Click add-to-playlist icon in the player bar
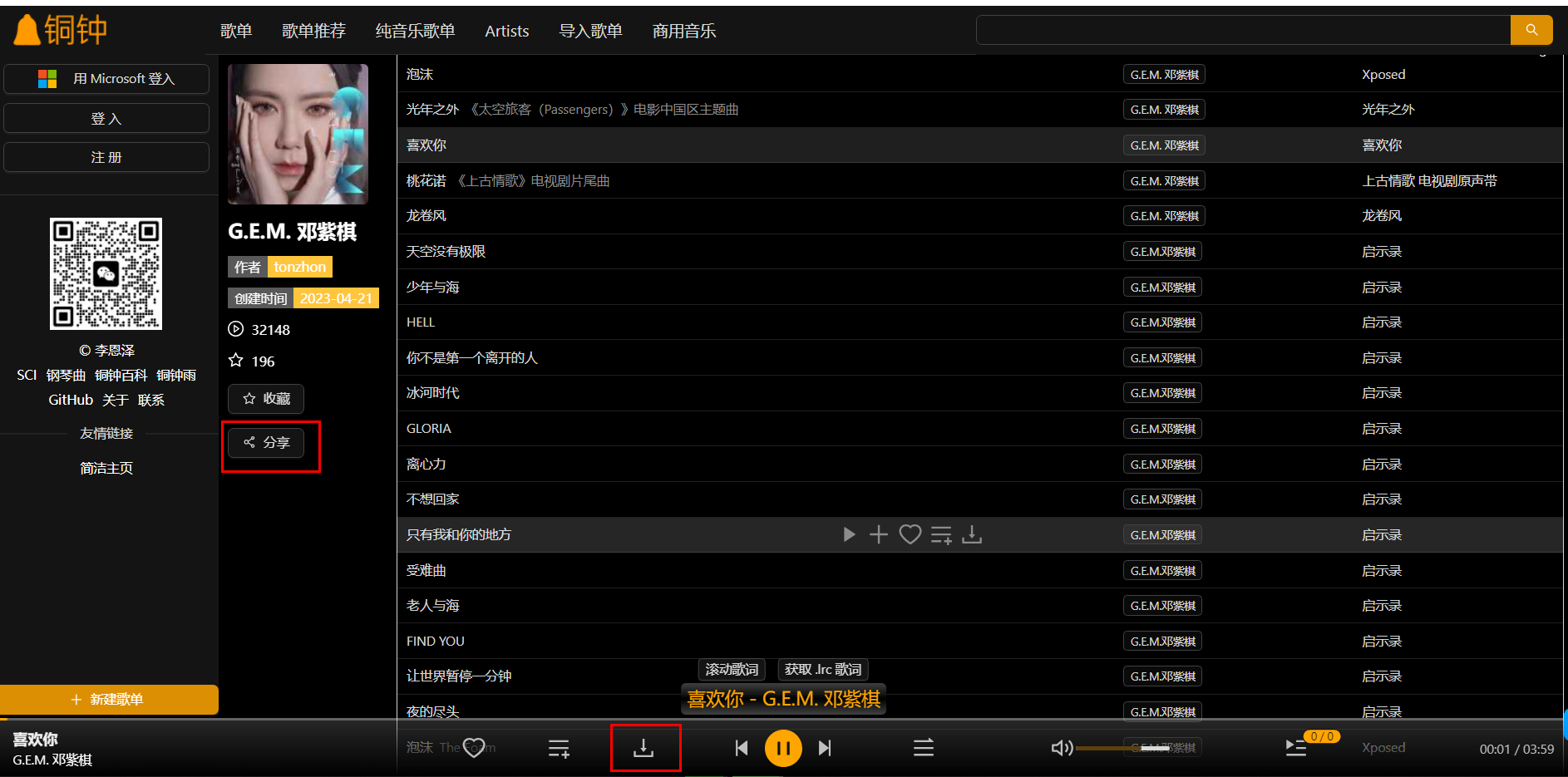The width and height of the screenshot is (1568, 777). 559,748
